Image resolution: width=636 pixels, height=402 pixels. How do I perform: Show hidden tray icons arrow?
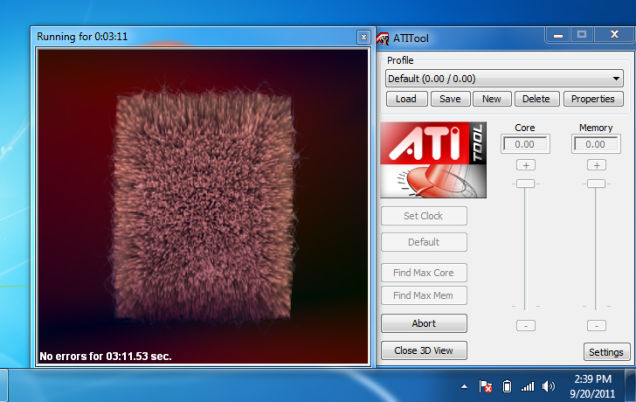[464, 387]
